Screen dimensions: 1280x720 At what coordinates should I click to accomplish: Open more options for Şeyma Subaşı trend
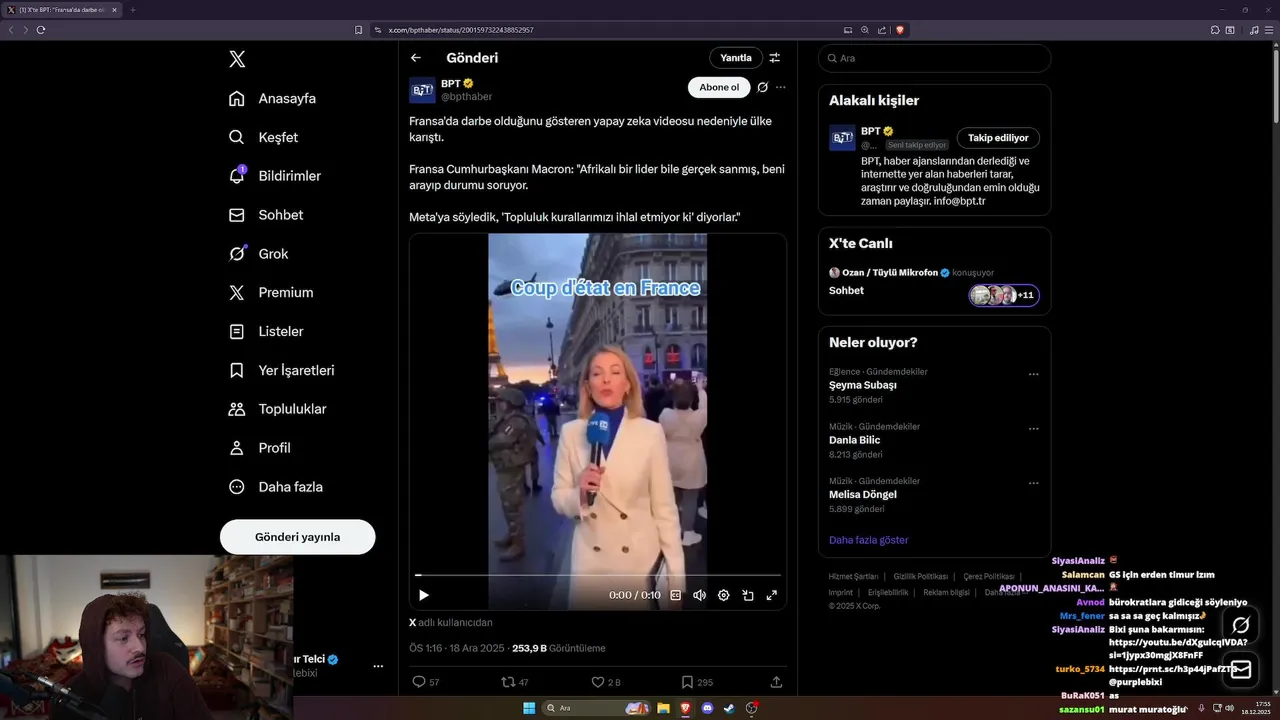click(x=1034, y=374)
